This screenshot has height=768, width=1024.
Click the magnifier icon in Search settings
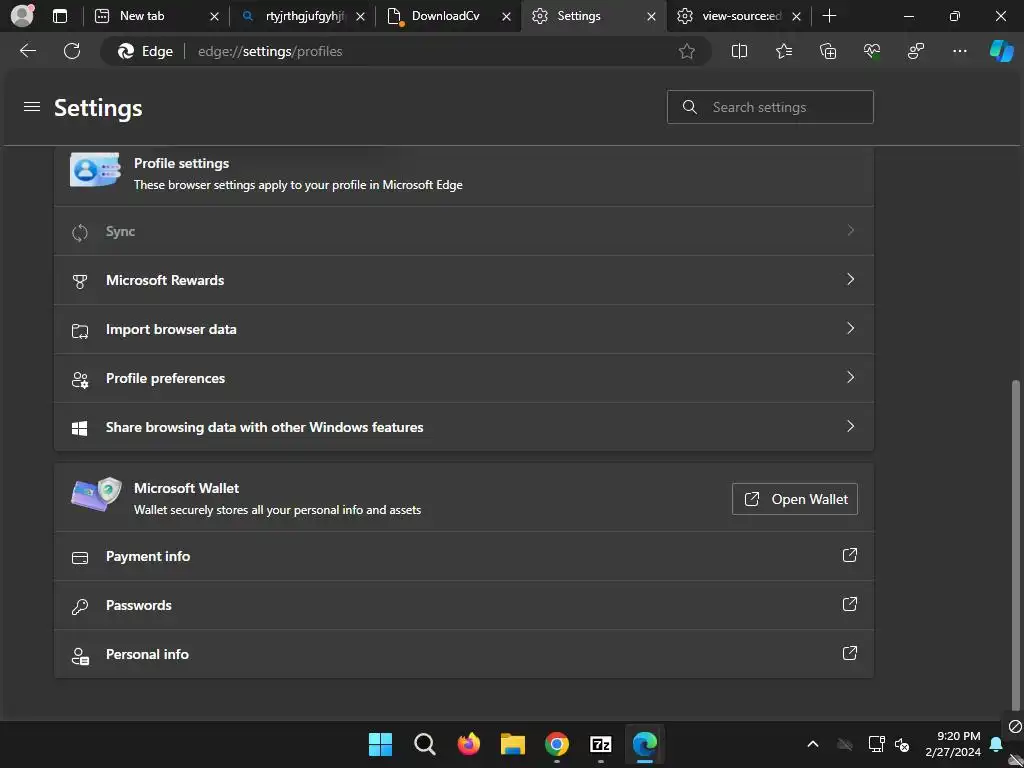[x=690, y=107]
